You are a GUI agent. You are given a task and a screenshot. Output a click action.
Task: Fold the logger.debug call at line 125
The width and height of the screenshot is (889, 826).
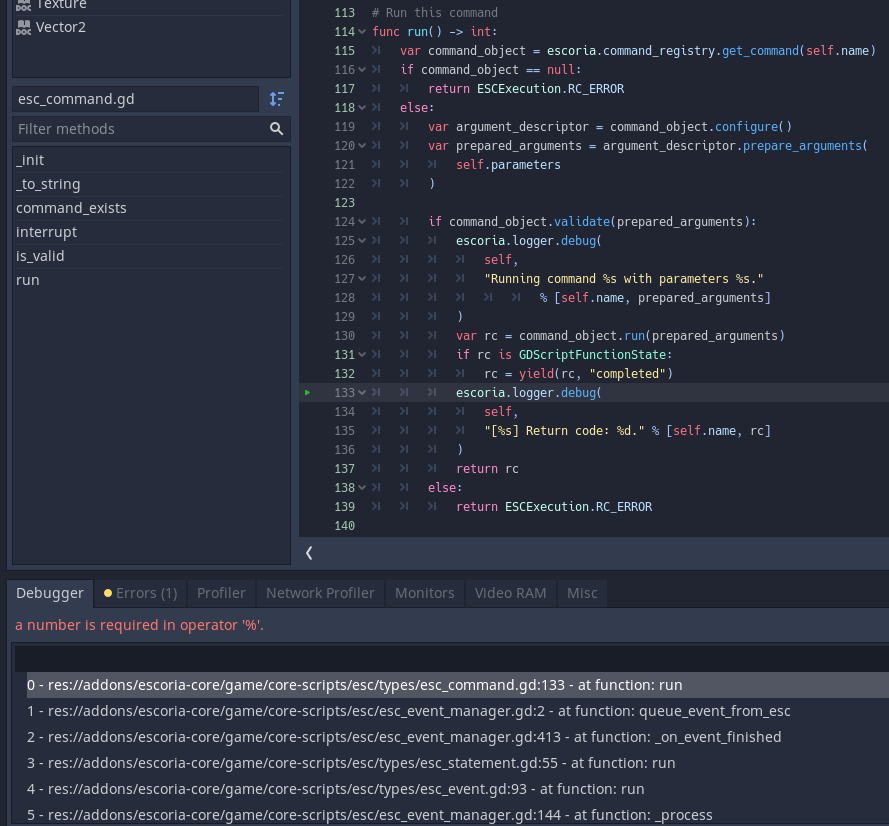point(362,241)
